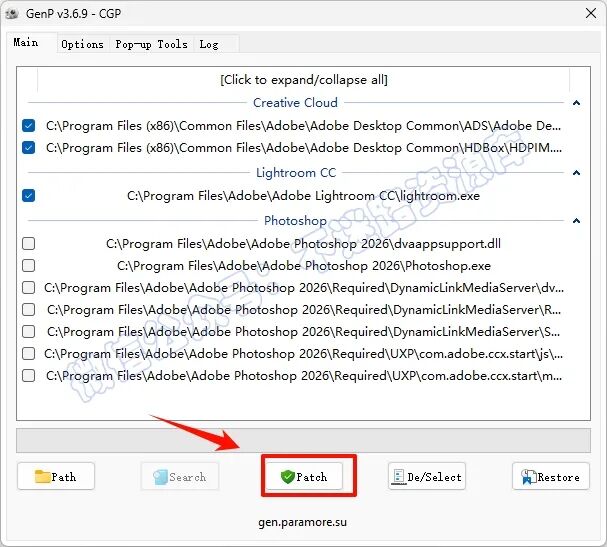Select the Photoshop.exe path row text
Screen dimensions: 607x547
coord(304,266)
